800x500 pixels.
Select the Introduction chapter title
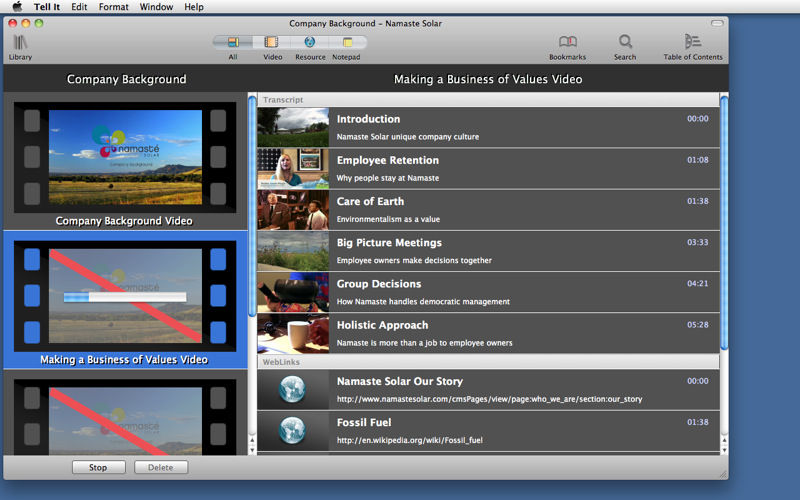(x=368, y=119)
